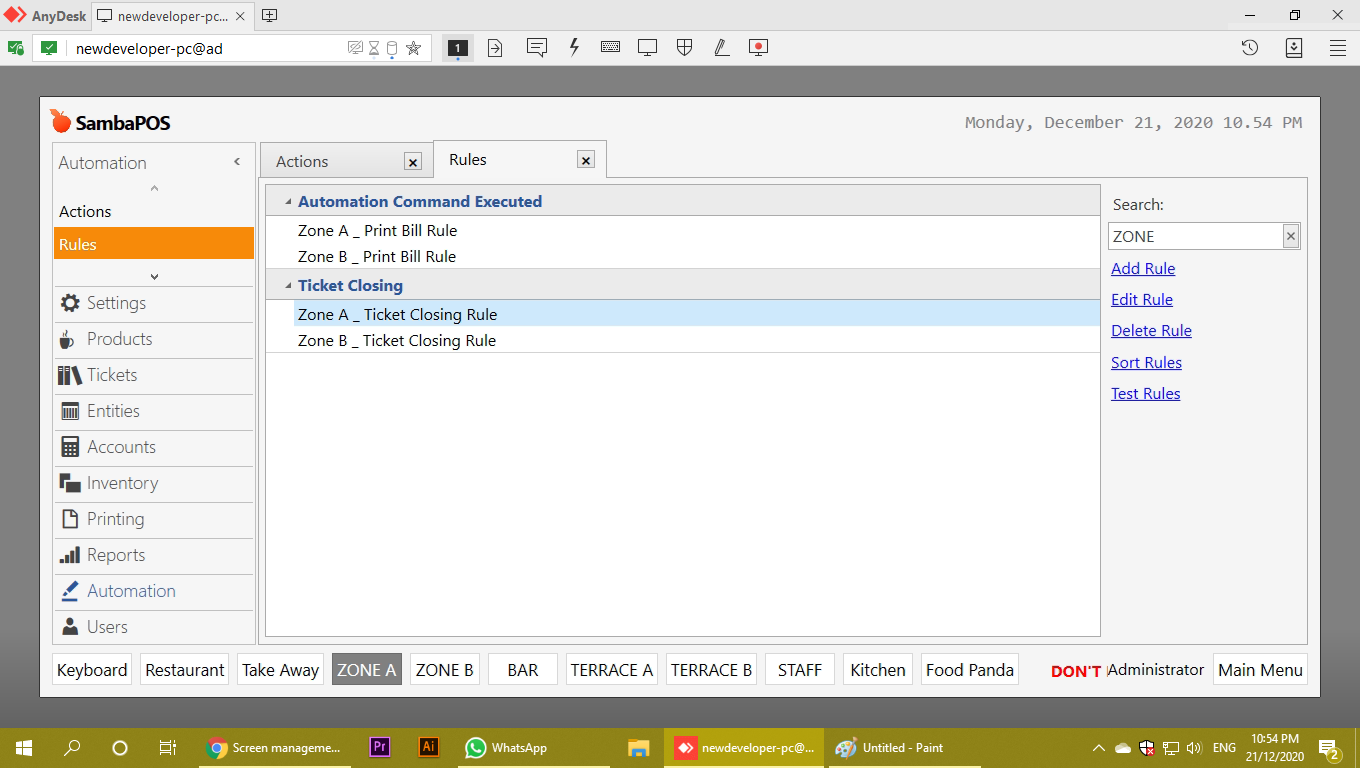Click the Main Menu button
The image size is (1360, 768).
[x=1260, y=670]
